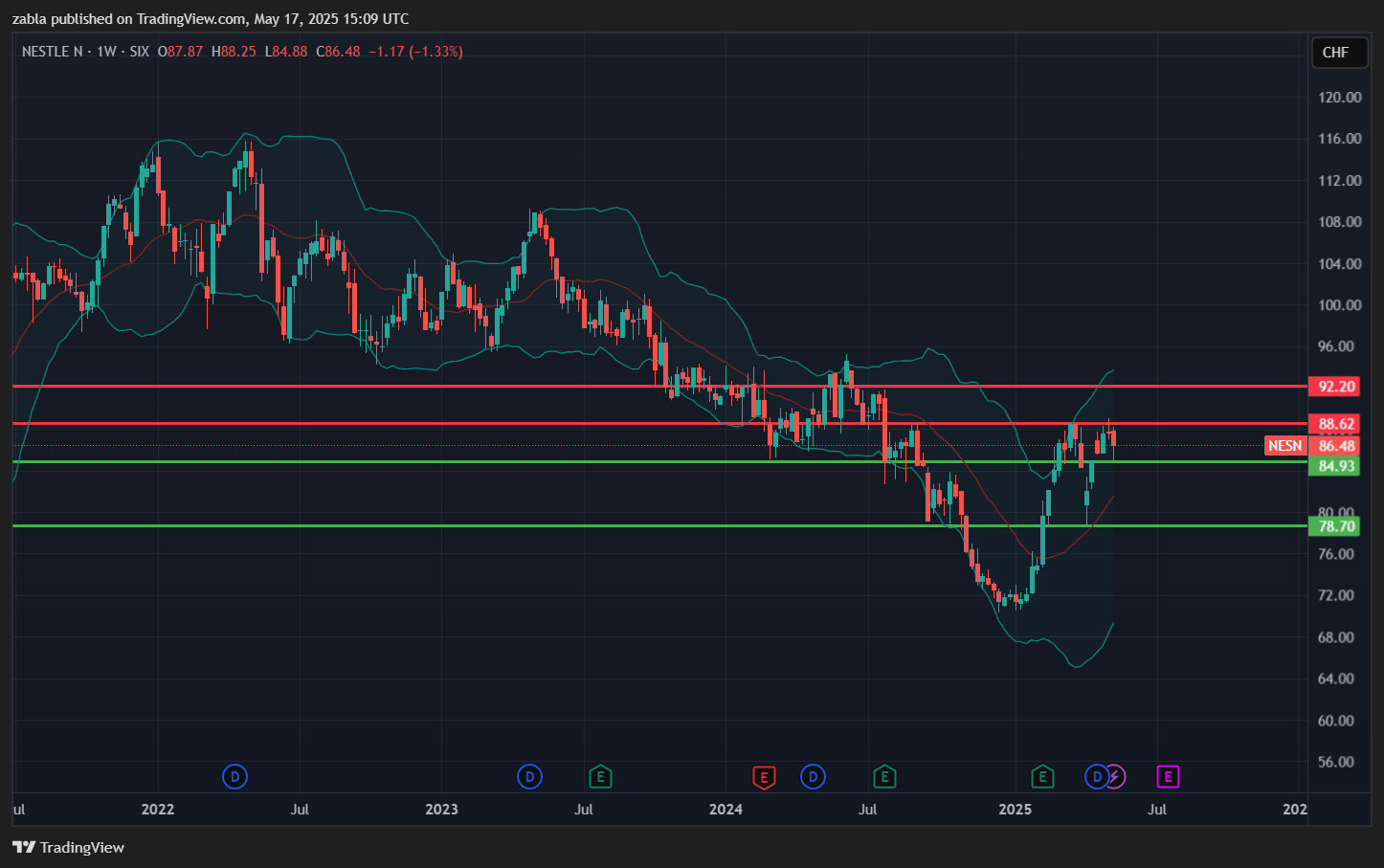
Task: Click the high value H88.25
Action: [x=234, y=52]
